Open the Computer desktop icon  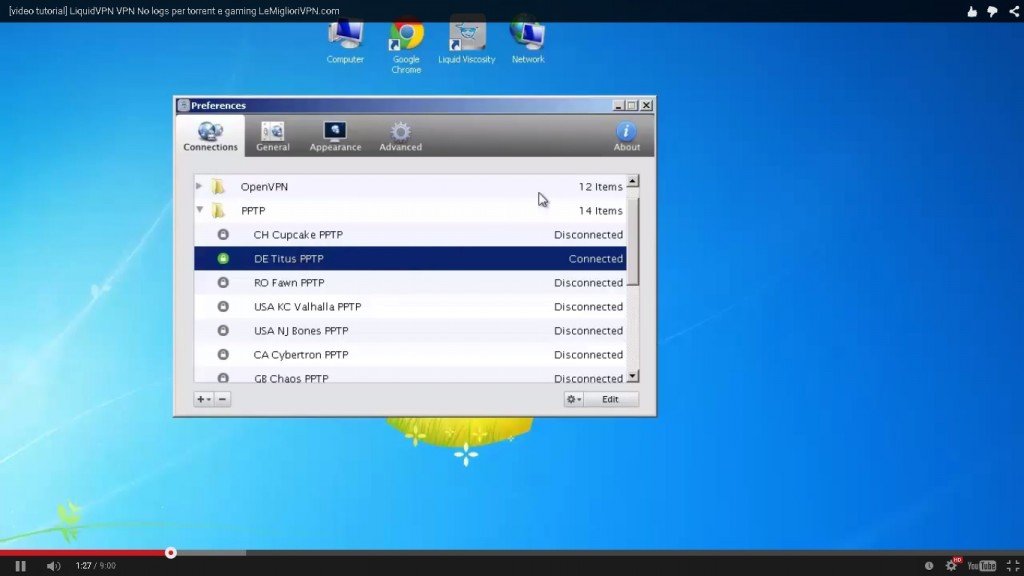tap(345, 40)
